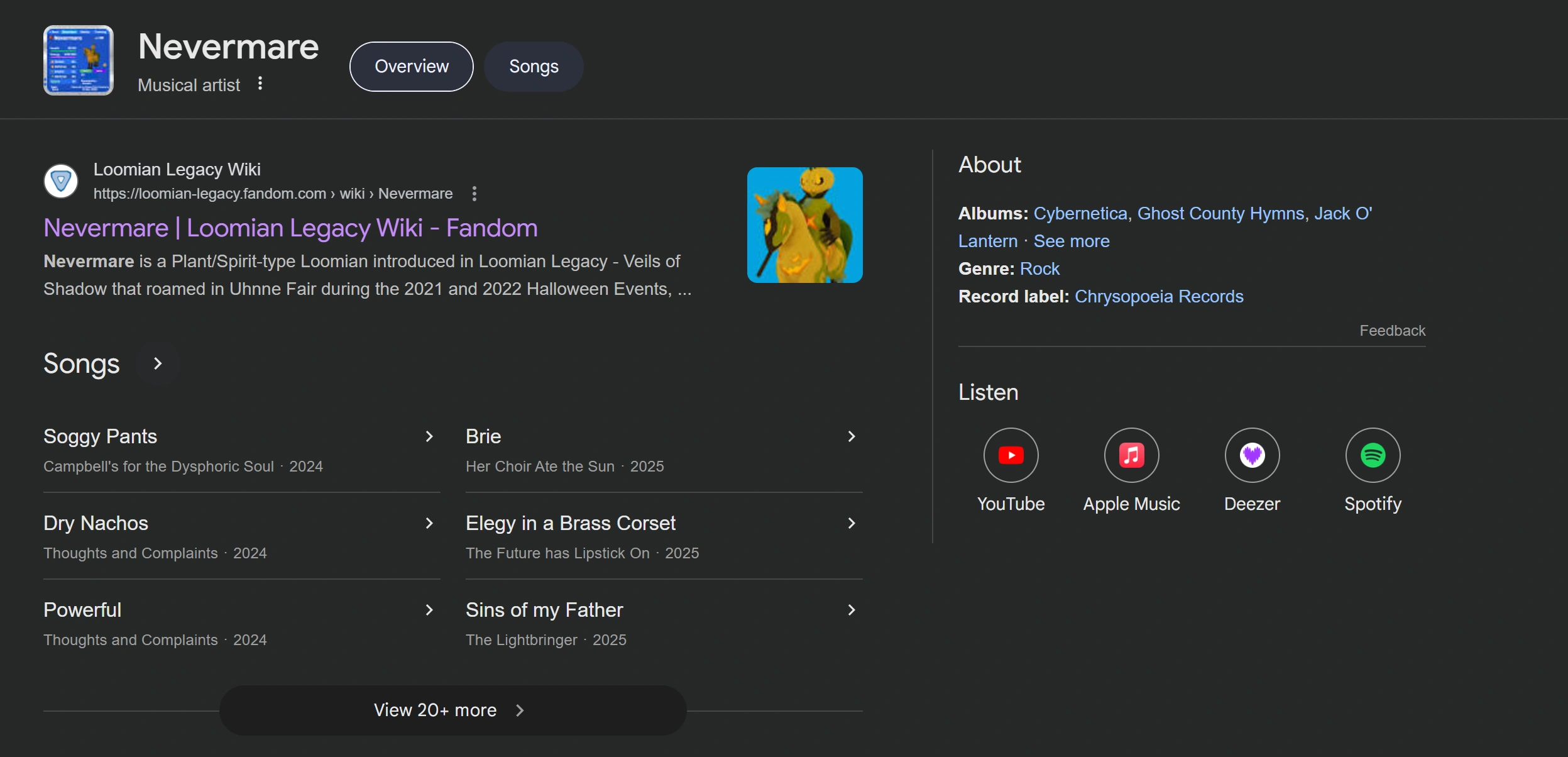Open the Deezer listen icon
Image resolution: width=1568 pixels, height=757 pixels.
1252,455
